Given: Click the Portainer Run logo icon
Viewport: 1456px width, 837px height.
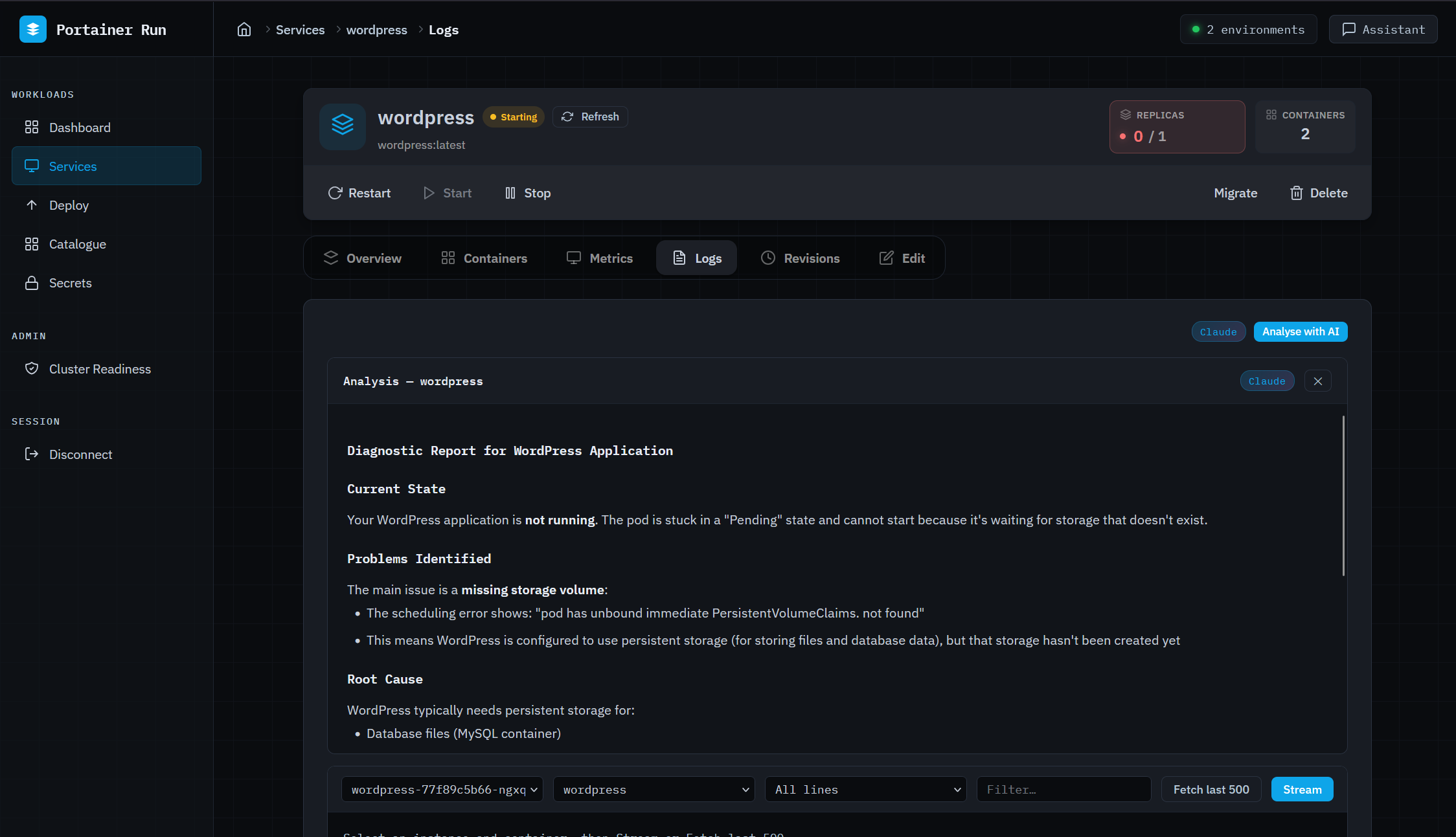Looking at the screenshot, I should (x=33, y=30).
